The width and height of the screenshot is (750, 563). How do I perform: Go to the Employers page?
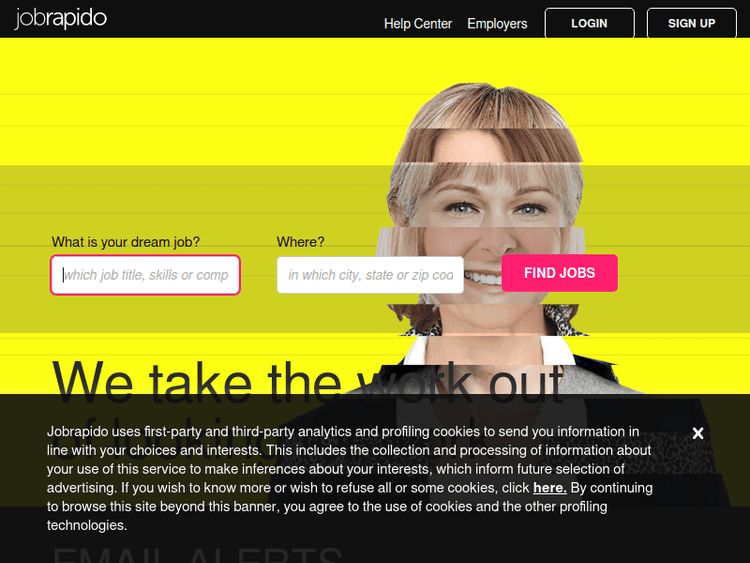tap(497, 23)
